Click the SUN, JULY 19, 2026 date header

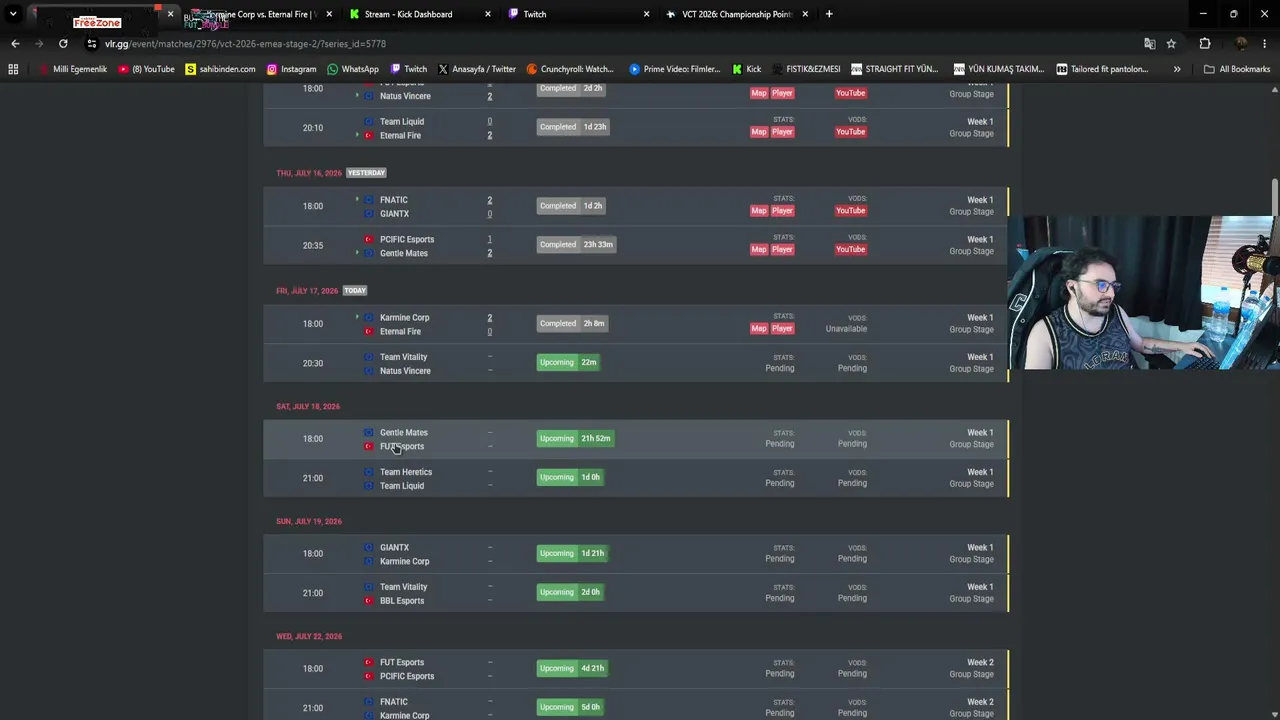pos(309,522)
